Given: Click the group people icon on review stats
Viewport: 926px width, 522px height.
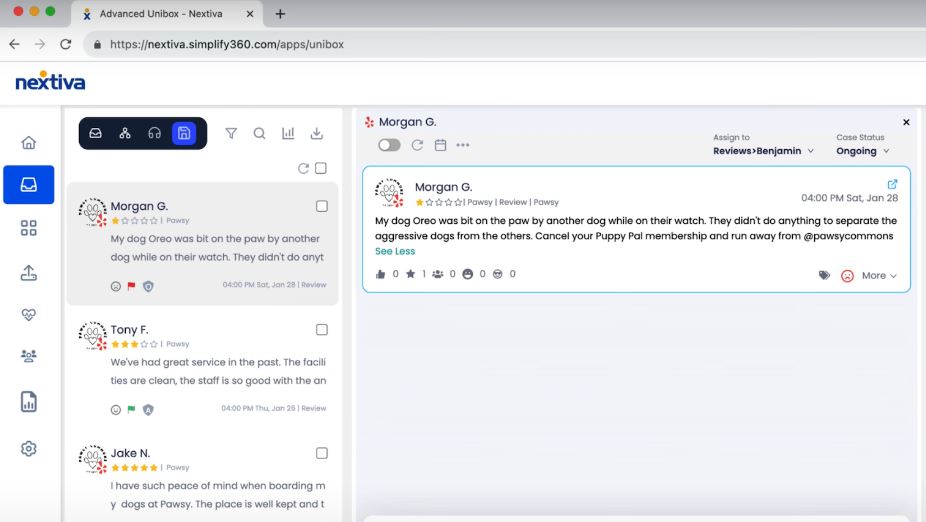Looking at the screenshot, I should tap(438, 274).
